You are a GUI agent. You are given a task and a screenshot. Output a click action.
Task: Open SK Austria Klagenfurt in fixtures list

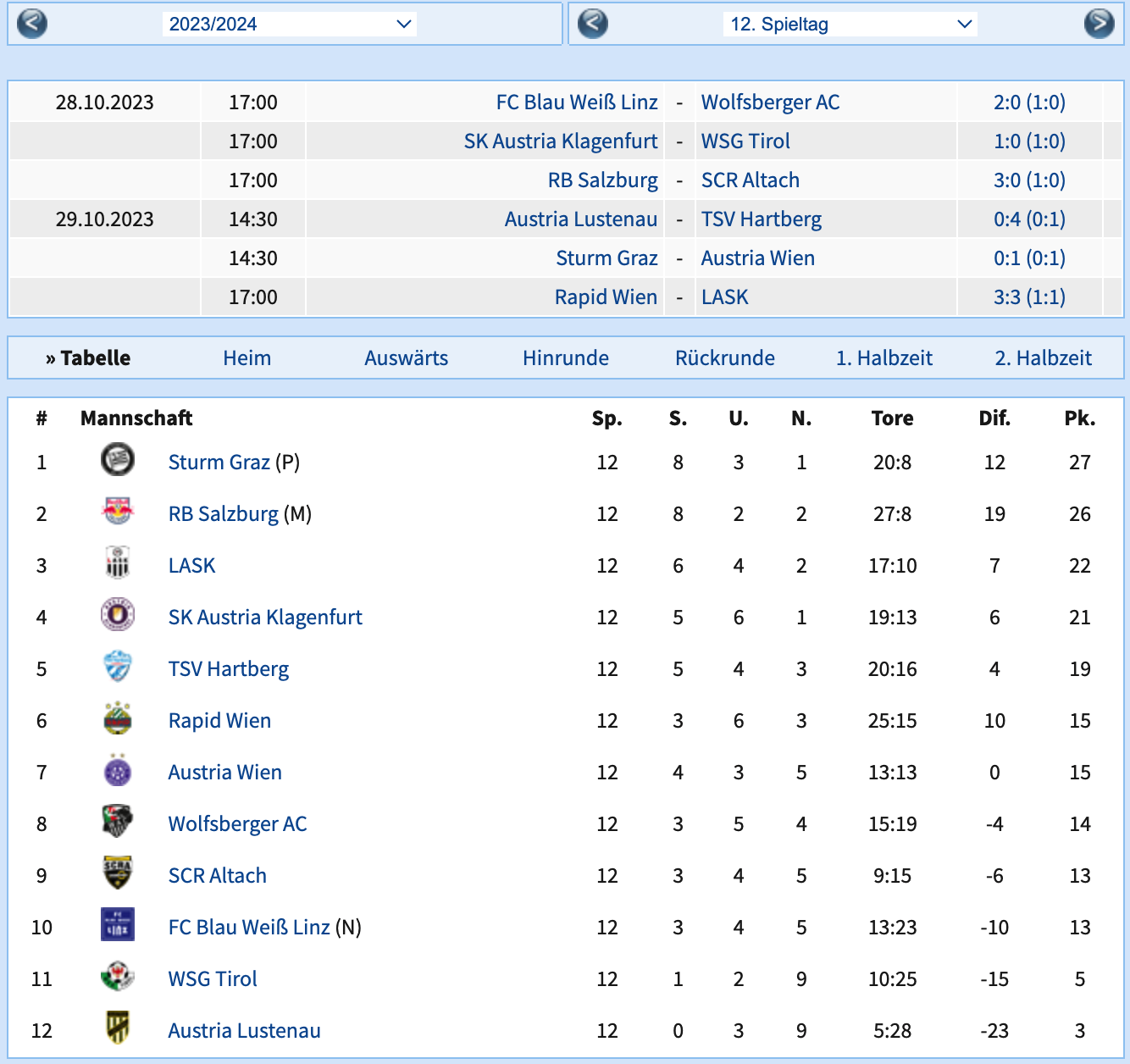[x=561, y=141]
